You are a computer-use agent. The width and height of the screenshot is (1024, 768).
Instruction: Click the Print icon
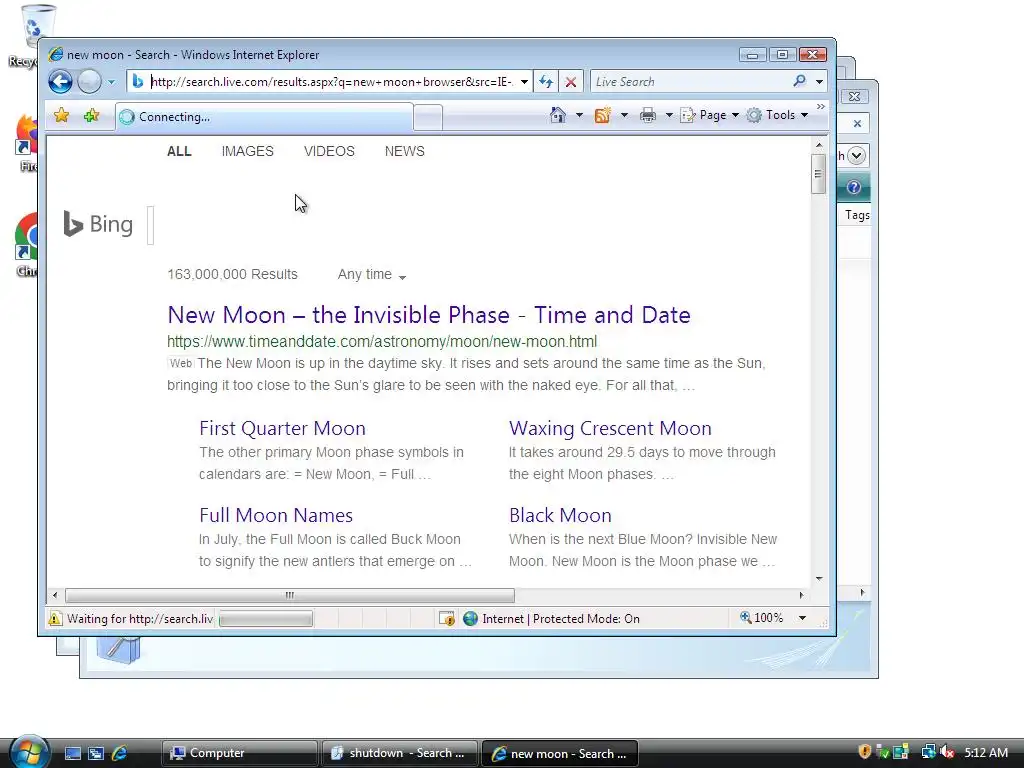coord(648,115)
